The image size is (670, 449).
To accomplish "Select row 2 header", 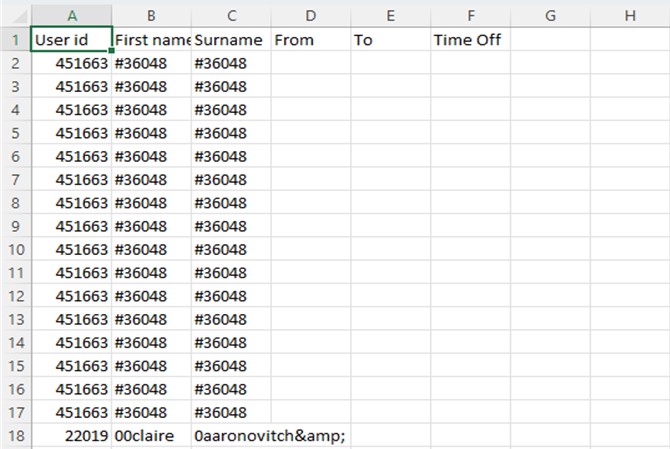I will click(x=16, y=63).
